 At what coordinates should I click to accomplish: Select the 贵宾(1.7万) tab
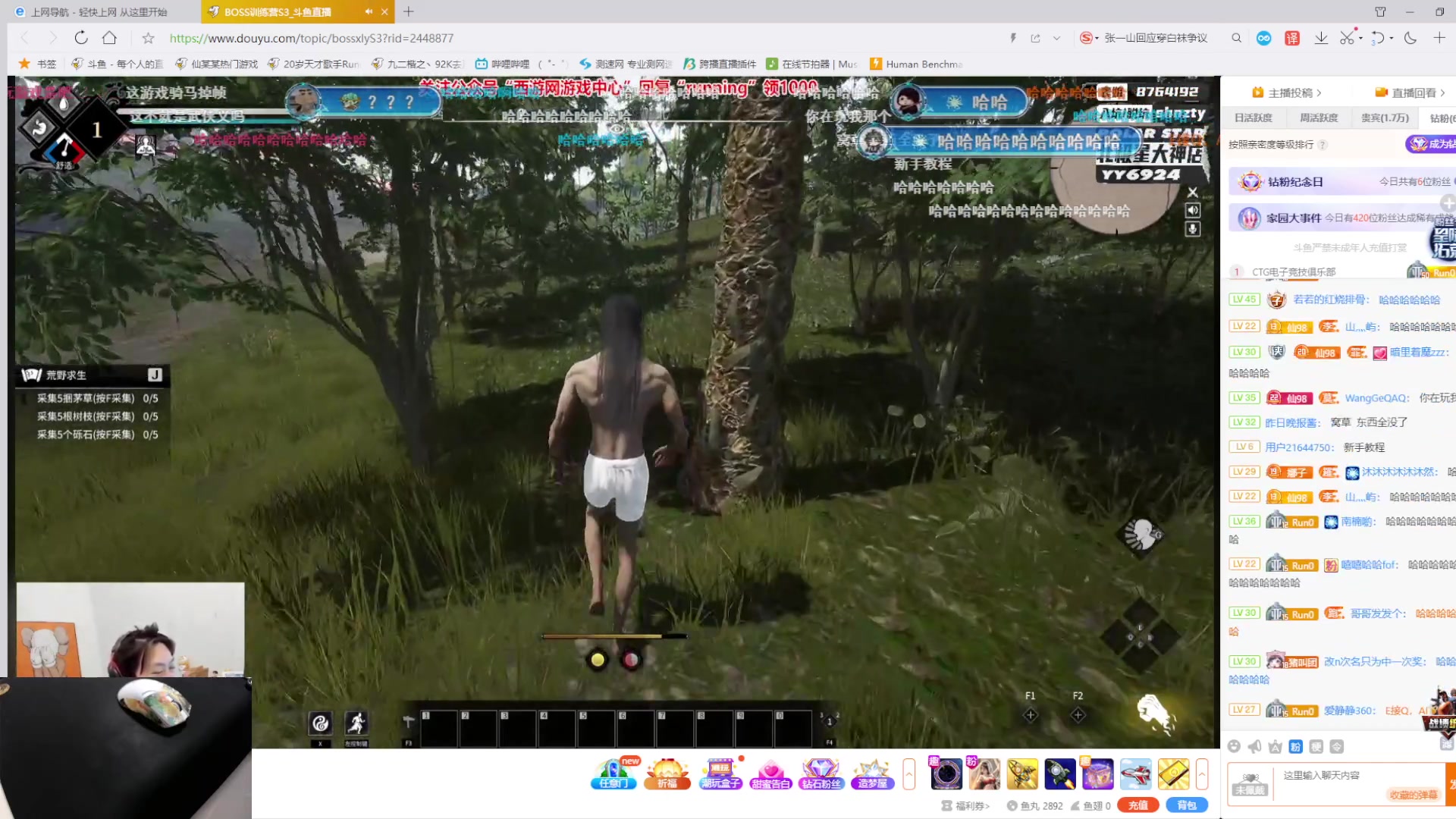[x=1385, y=118]
